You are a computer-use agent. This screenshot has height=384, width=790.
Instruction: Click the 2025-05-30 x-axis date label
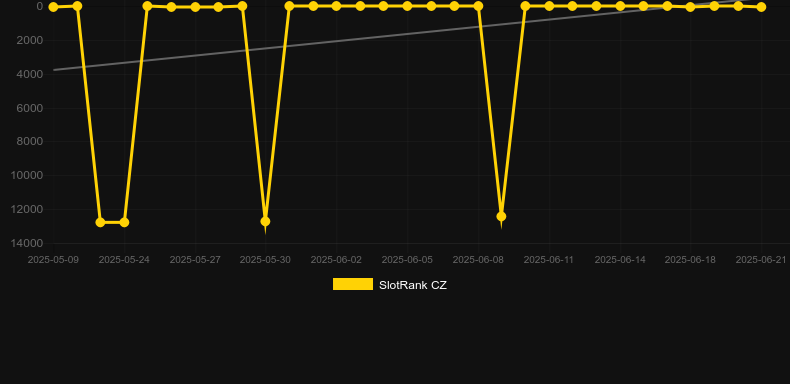click(265, 260)
